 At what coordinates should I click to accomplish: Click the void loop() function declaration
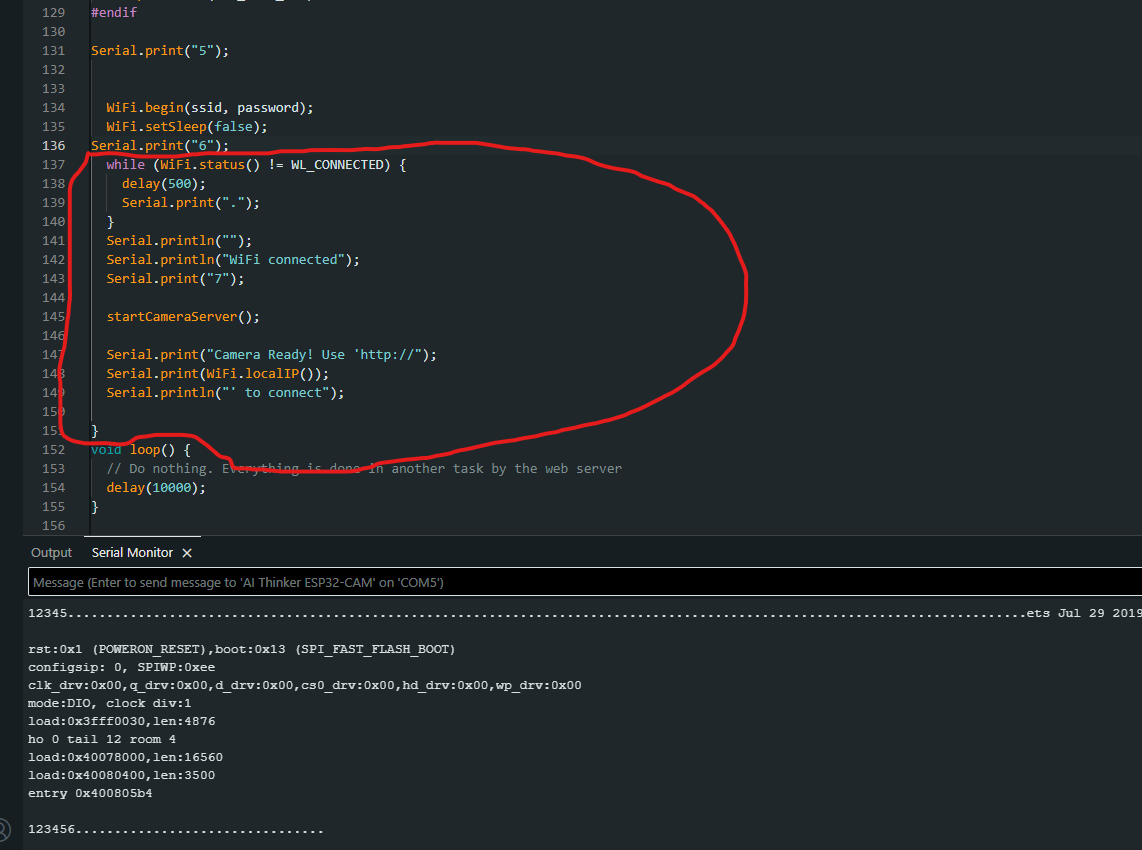[x=140, y=450]
